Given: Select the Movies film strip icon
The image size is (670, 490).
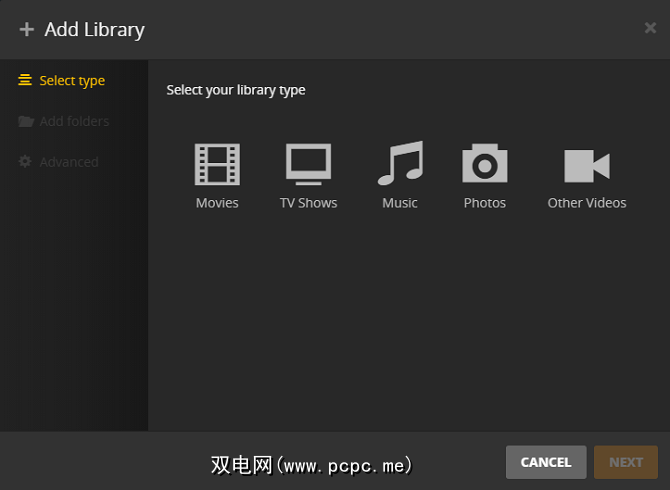Looking at the screenshot, I should point(217,164).
